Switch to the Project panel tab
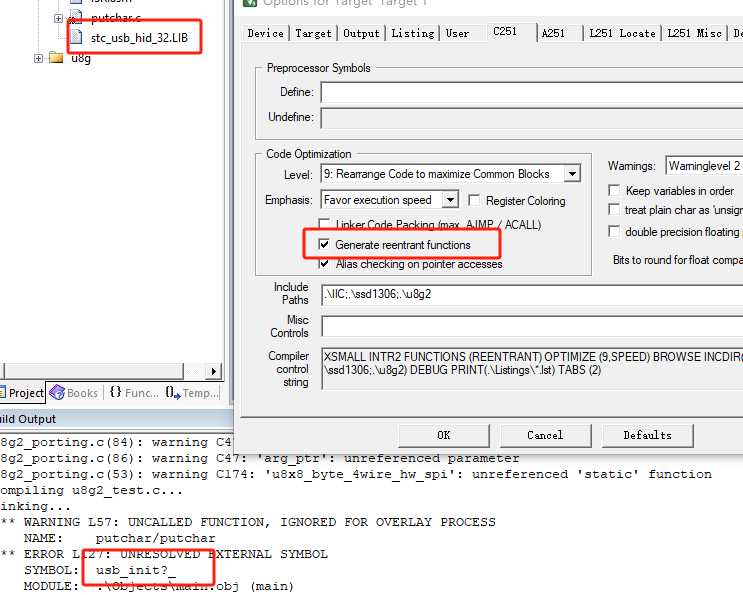Screen dimensions: 743x595 pos(22,393)
